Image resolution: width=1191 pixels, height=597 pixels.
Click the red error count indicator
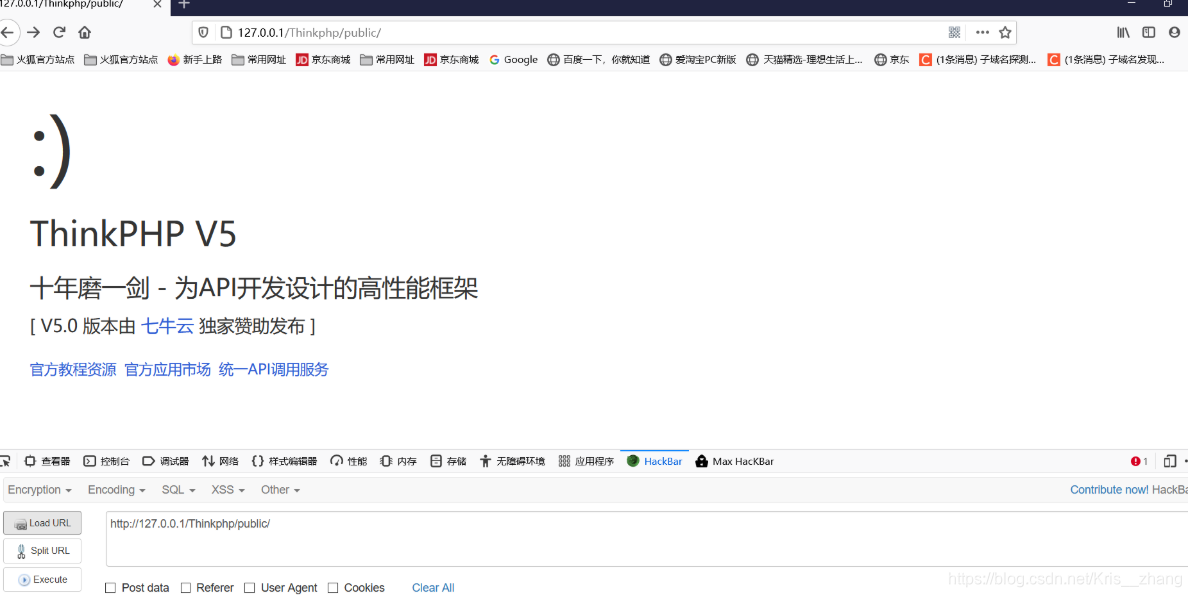click(x=1139, y=461)
